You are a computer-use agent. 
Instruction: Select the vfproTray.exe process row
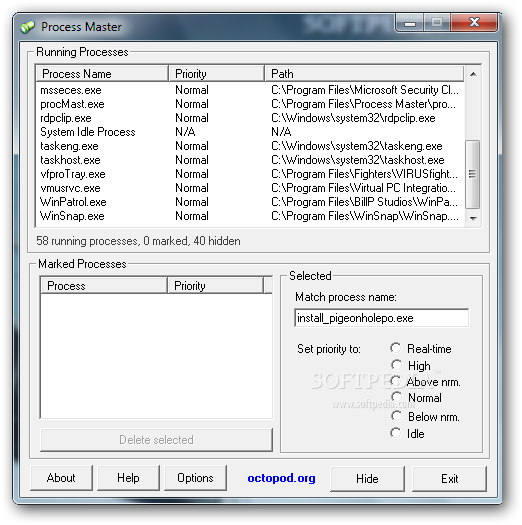(250, 174)
